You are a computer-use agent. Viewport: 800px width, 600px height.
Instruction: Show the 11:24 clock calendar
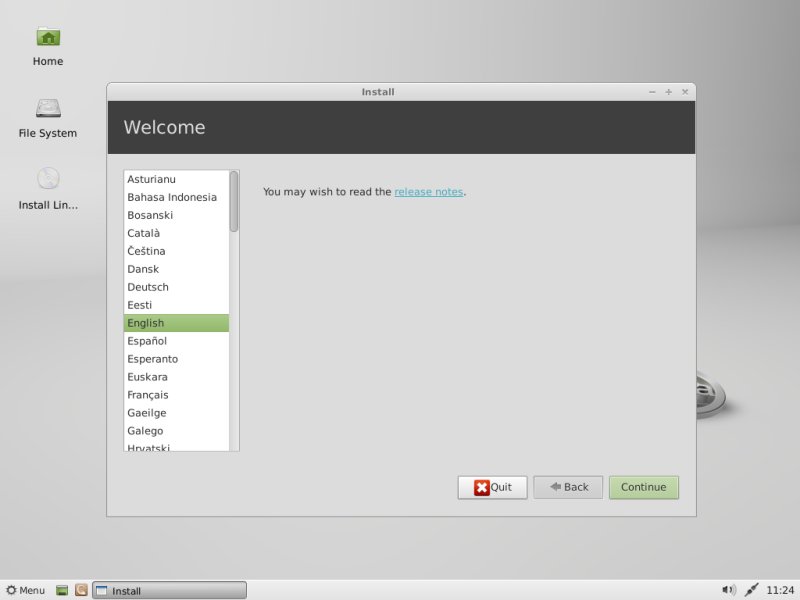780,590
